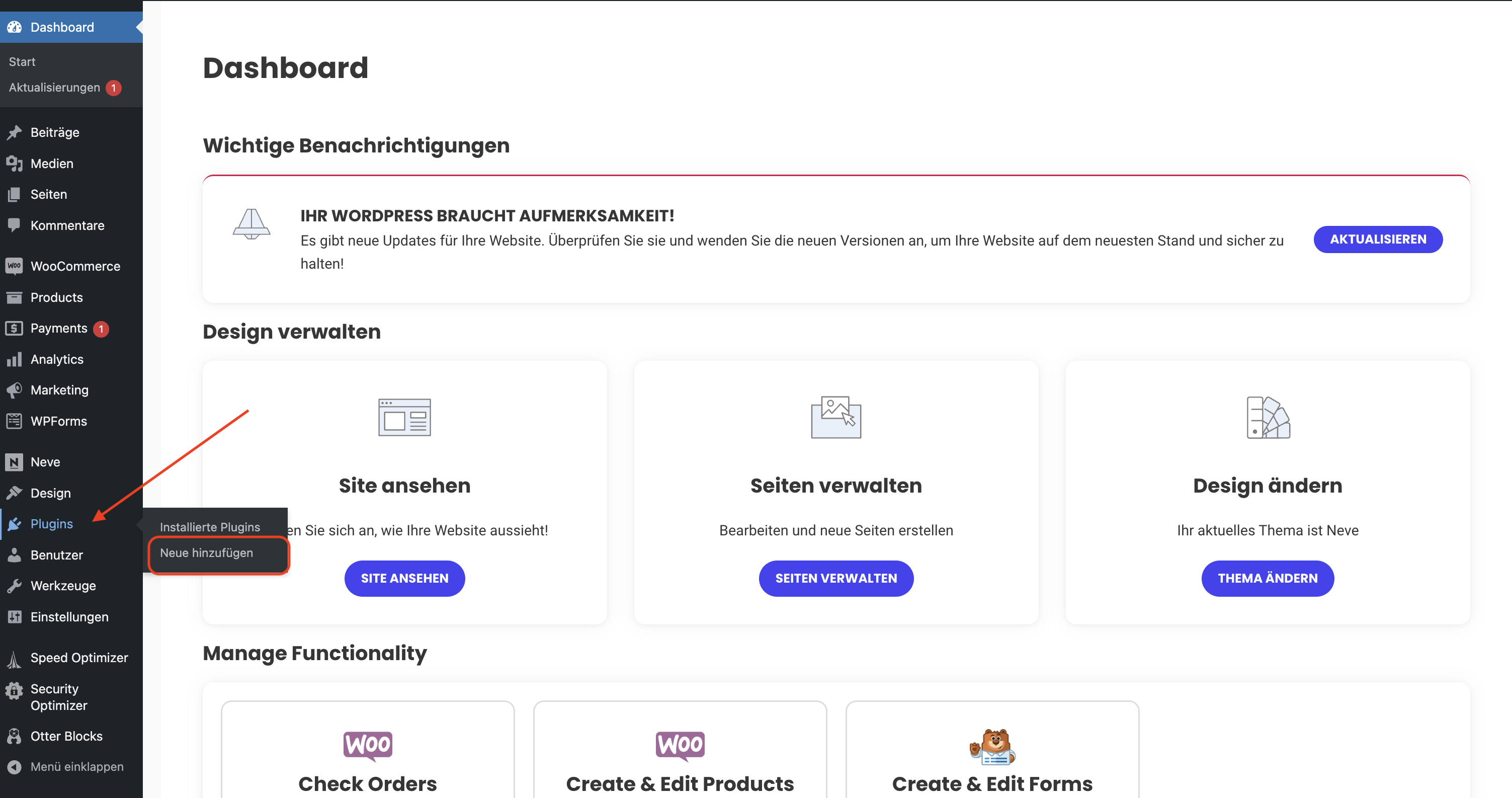Select the WooCommerce icon in the sidebar
This screenshot has width=1512, height=798.
[15, 266]
